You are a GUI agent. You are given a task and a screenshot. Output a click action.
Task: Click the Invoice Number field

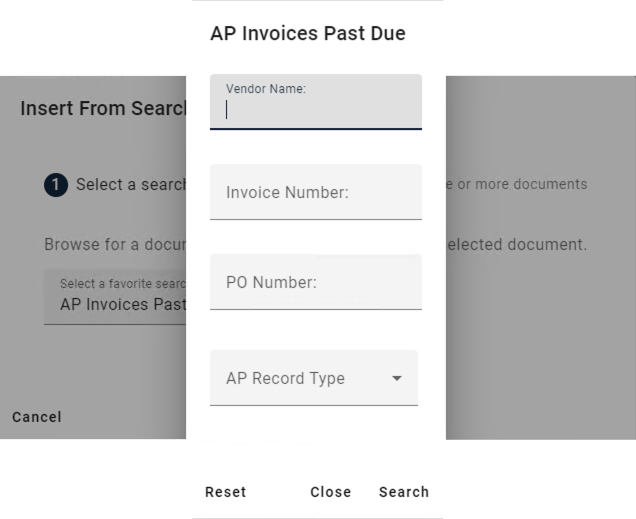point(315,192)
